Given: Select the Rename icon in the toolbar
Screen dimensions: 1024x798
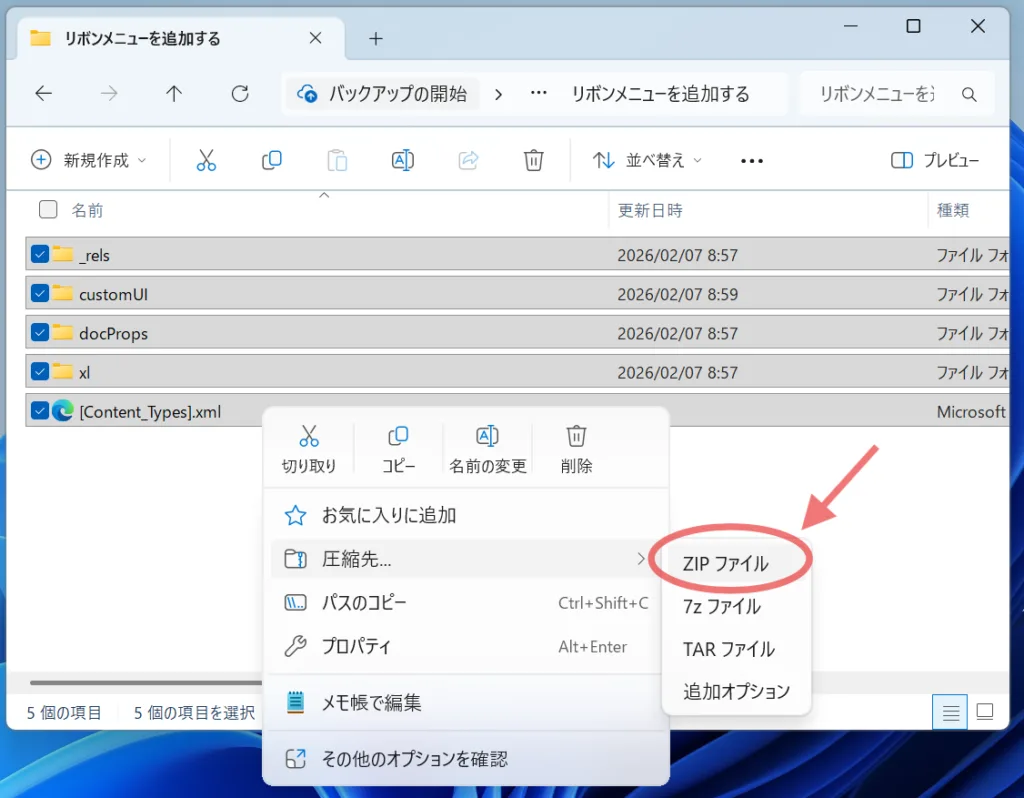Looking at the screenshot, I should pos(402,160).
